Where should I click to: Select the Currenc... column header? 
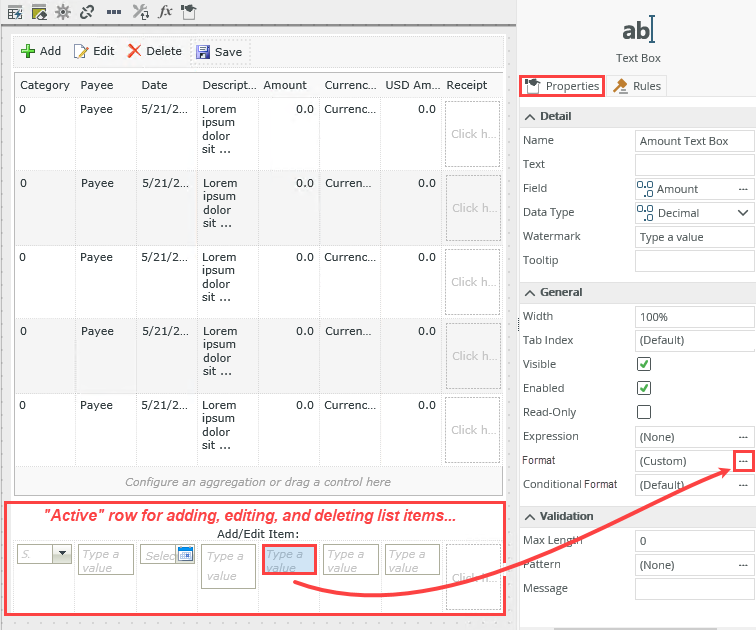(350, 85)
